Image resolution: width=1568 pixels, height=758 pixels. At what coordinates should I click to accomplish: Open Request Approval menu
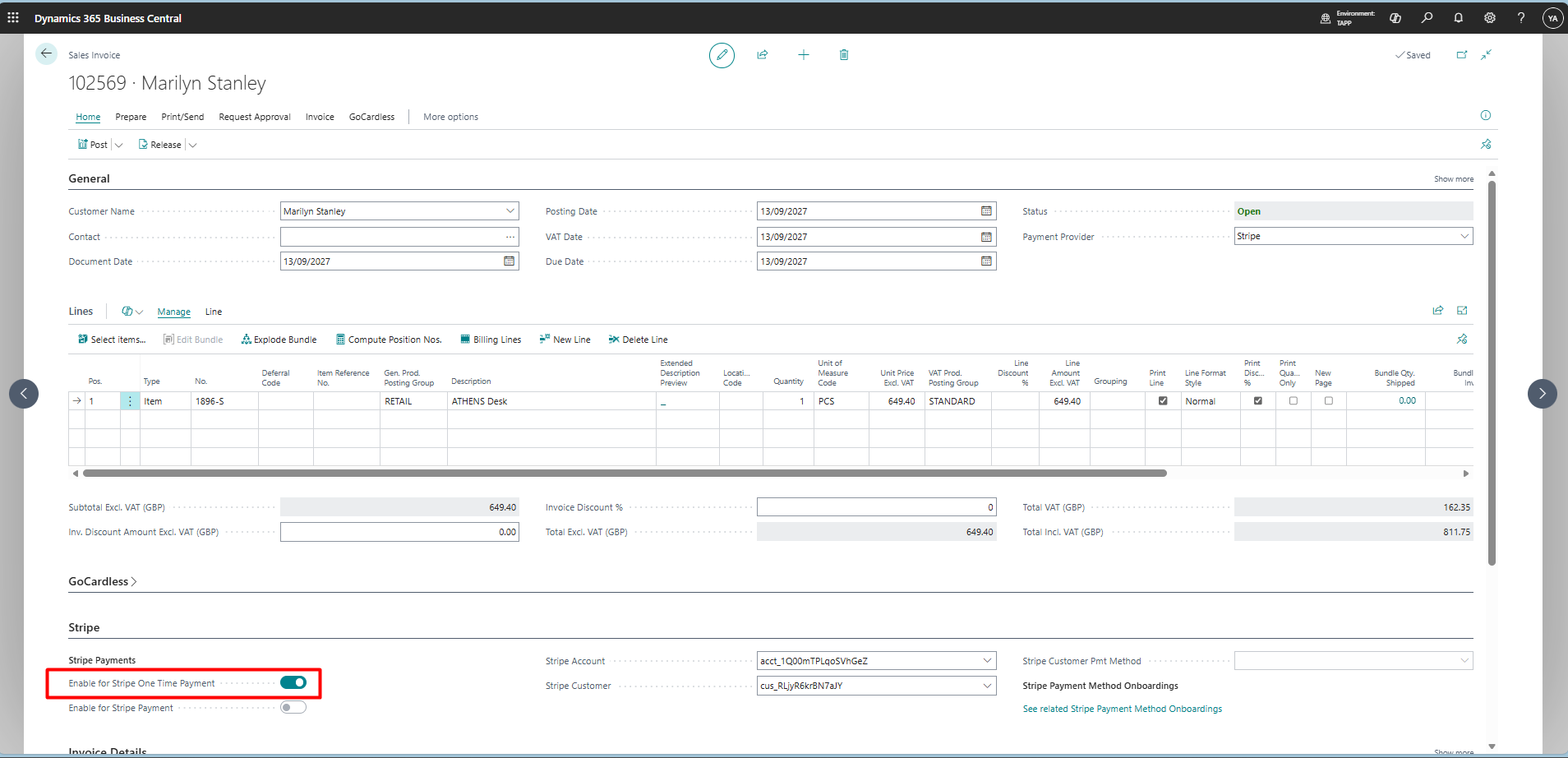point(255,117)
